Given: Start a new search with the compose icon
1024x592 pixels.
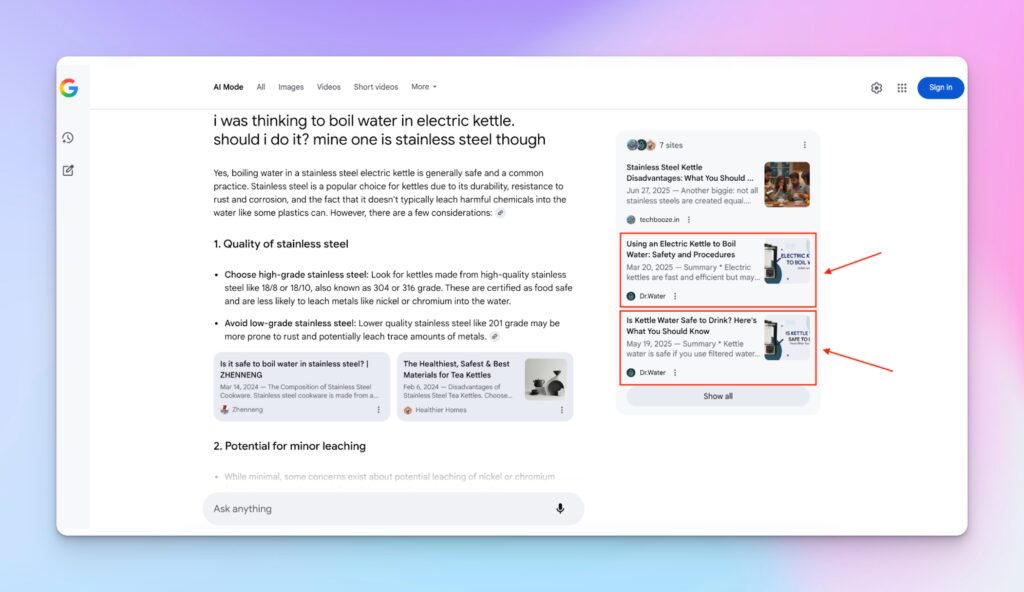Looking at the screenshot, I should click(x=68, y=170).
